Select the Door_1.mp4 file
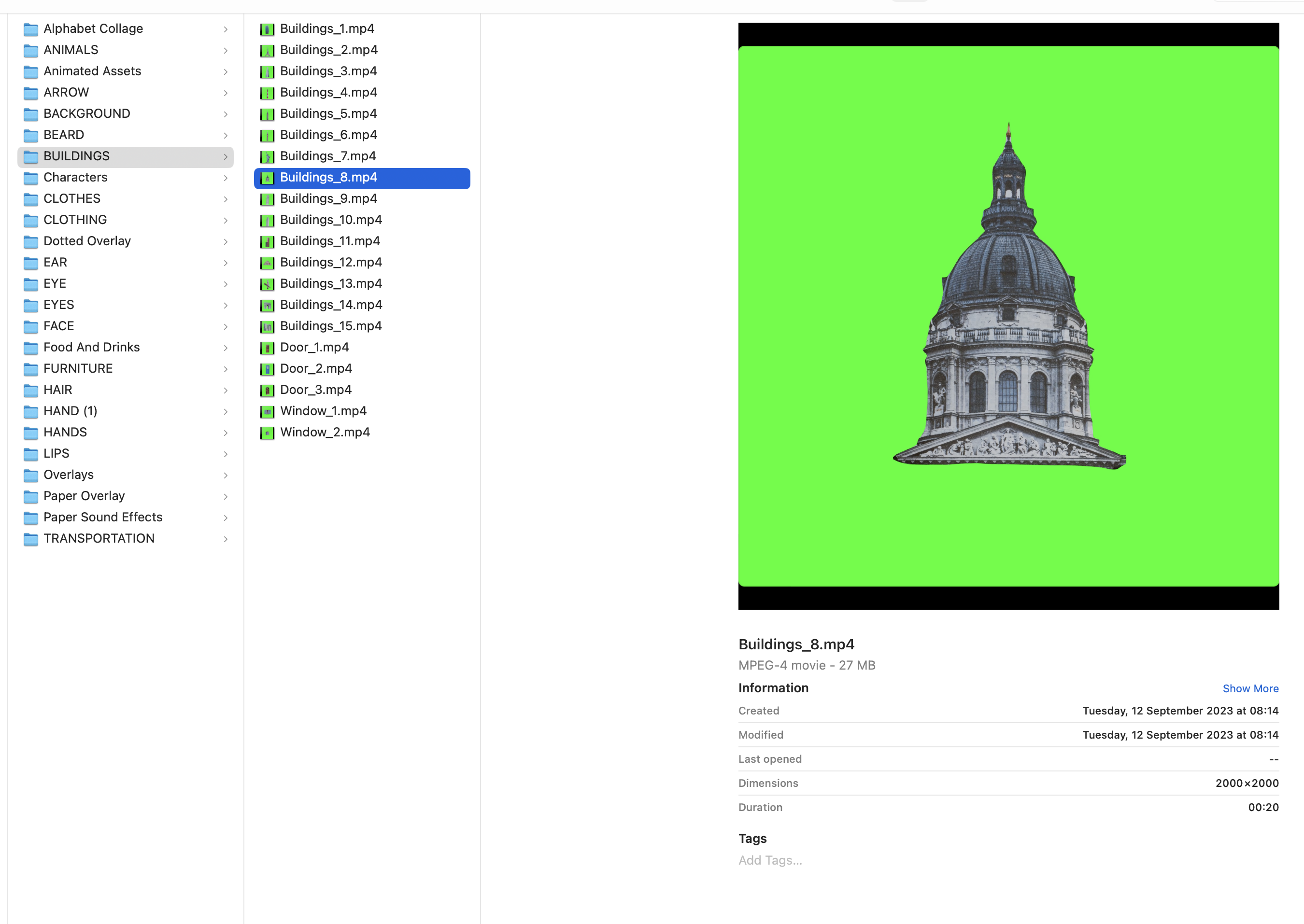 (314, 348)
